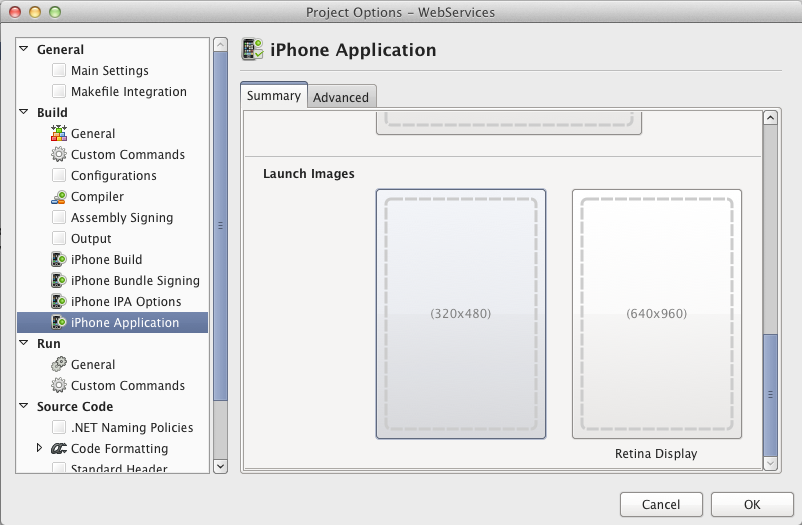Open the Output settings
The width and height of the screenshot is (802, 525).
[x=91, y=238]
